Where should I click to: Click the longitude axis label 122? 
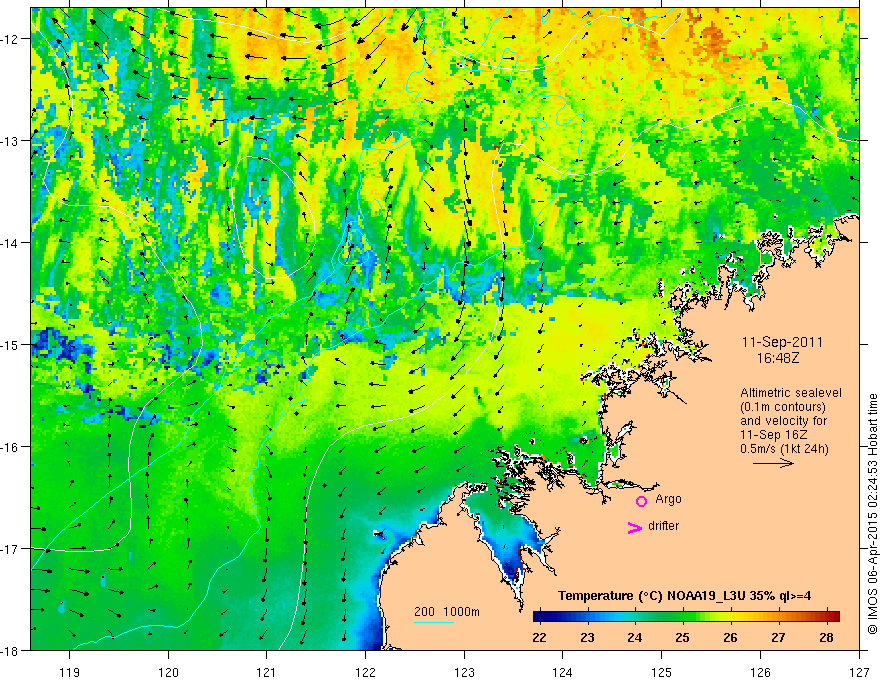pyautogui.click(x=365, y=672)
